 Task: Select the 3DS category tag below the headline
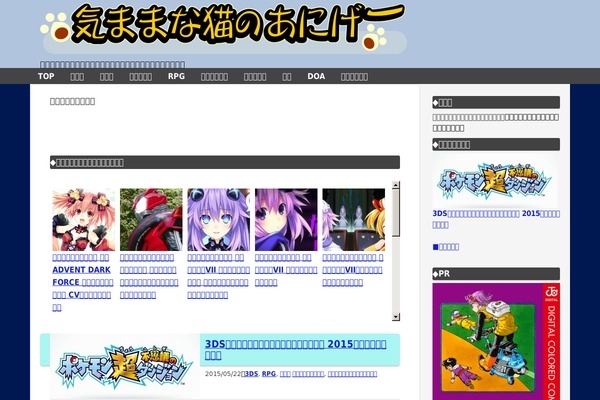[251, 374]
